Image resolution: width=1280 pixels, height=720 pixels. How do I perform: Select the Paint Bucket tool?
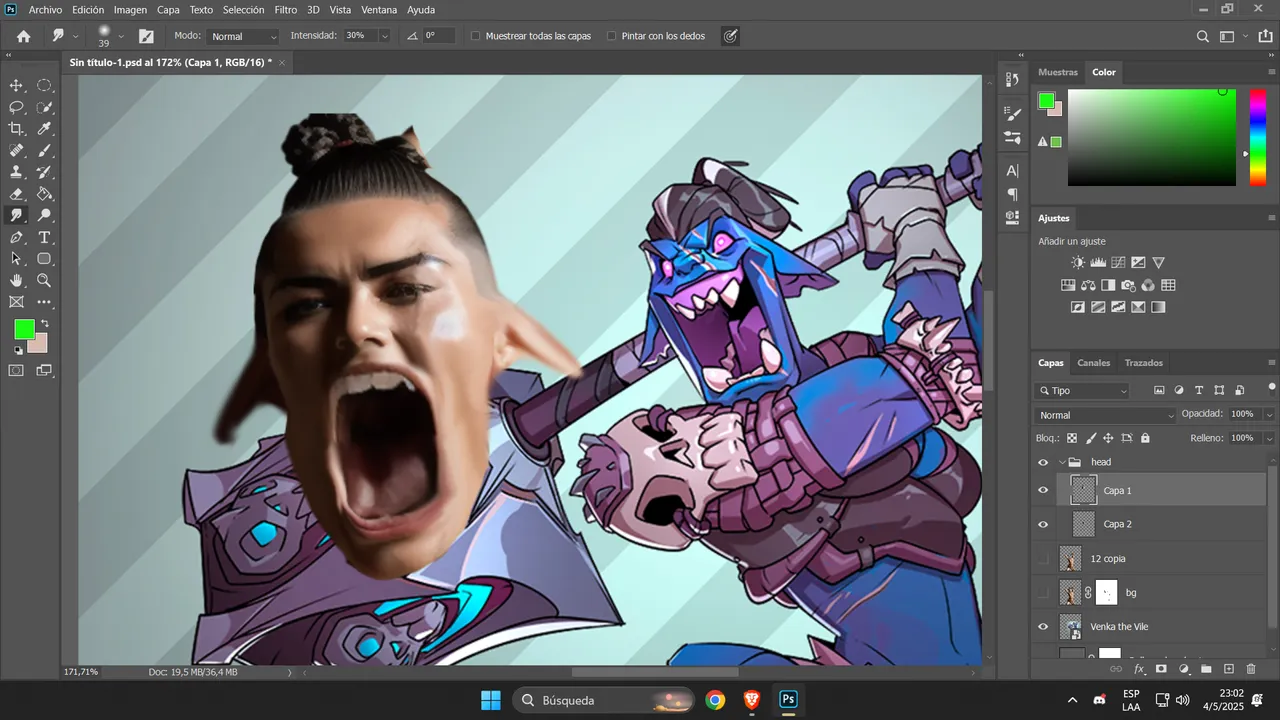(45, 194)
